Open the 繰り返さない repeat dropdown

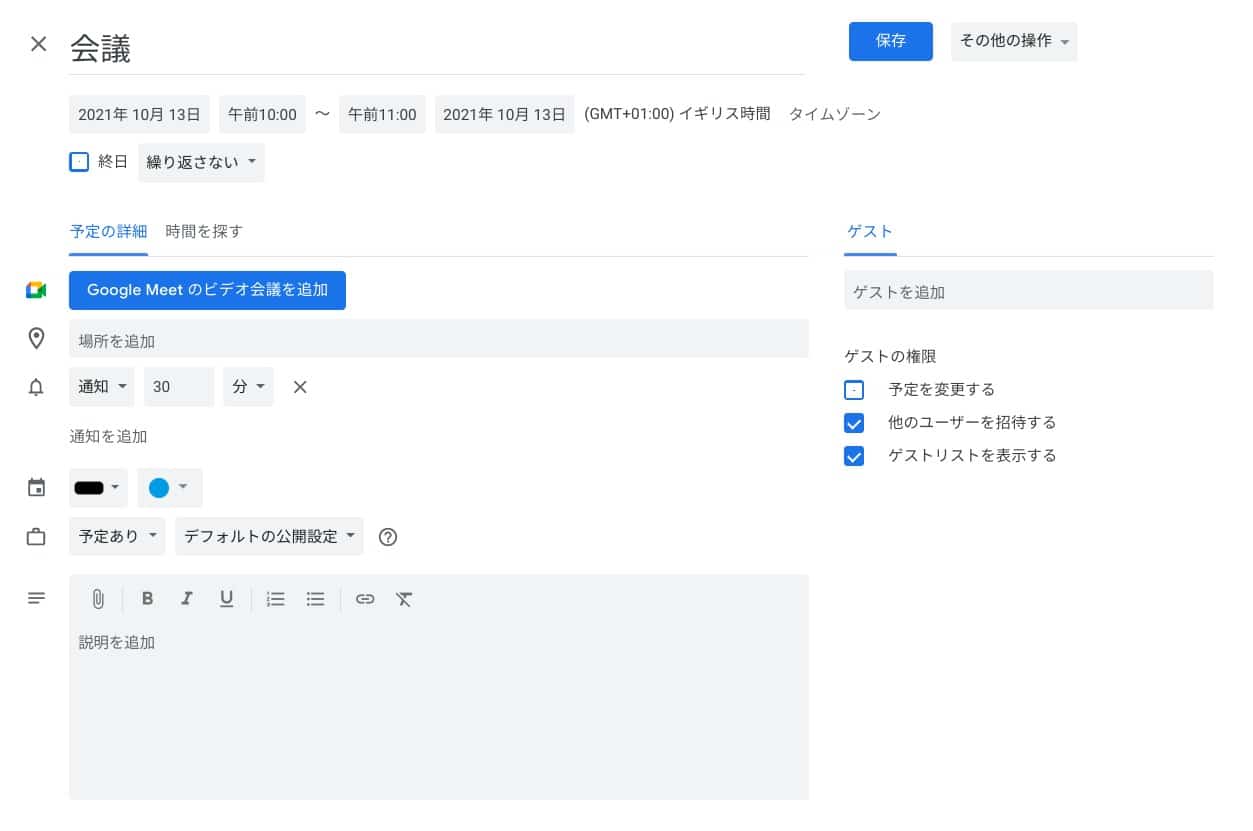pyautogui.click(x=201, y=162)
